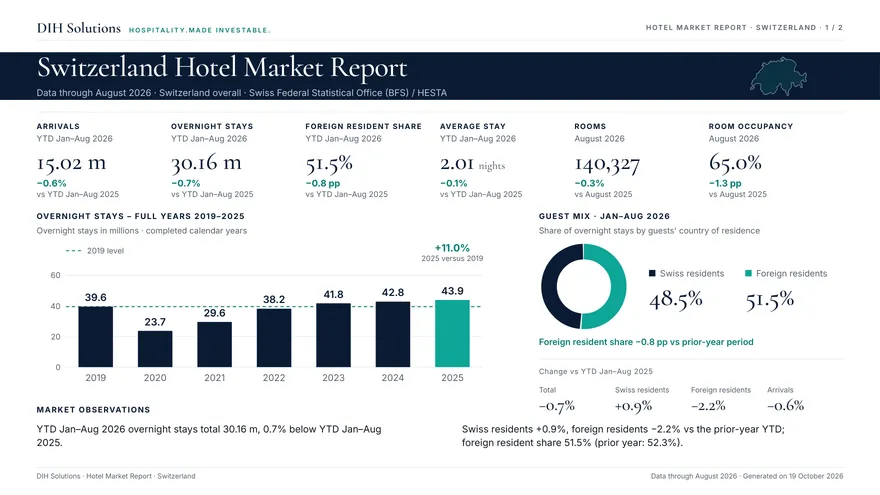Click the OVERNIGHT STAYS – FULL YEARS heading
The height and width of the screenshot is (495, 880).
tap(140, 216)
